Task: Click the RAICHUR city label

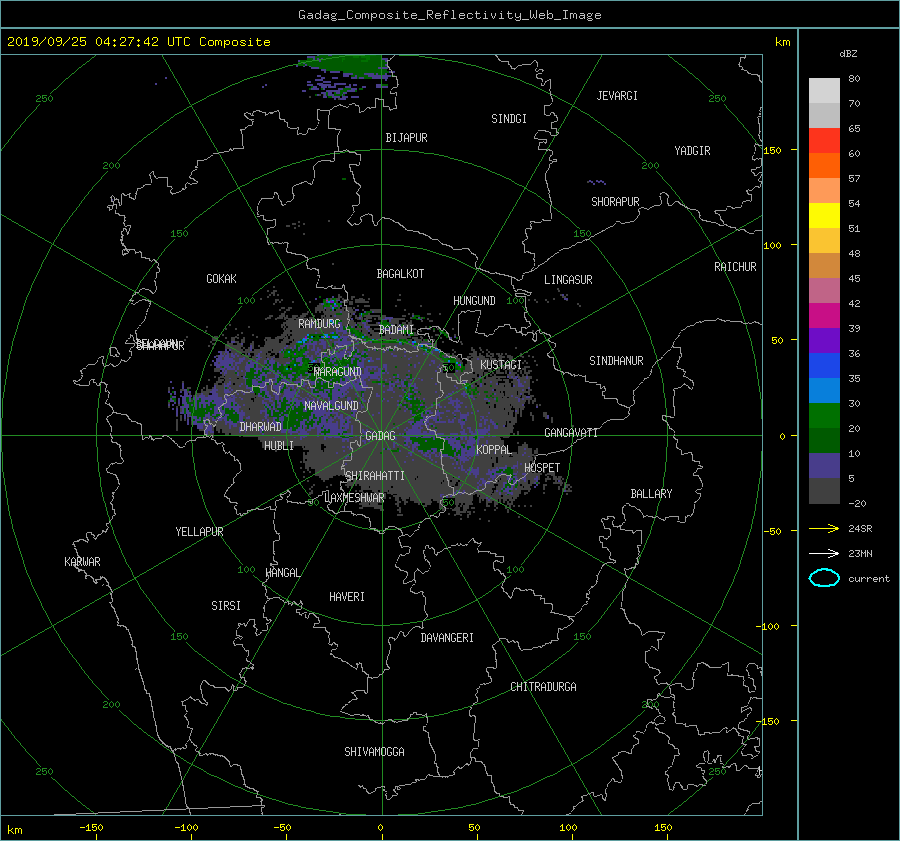Action: [735, 267]
